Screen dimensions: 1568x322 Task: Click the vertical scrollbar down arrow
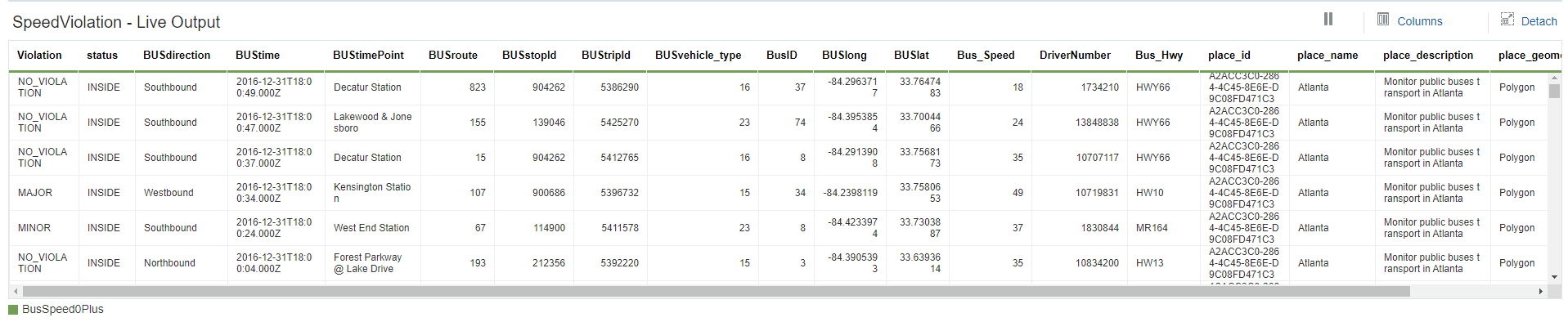[x=1554, y=277]
